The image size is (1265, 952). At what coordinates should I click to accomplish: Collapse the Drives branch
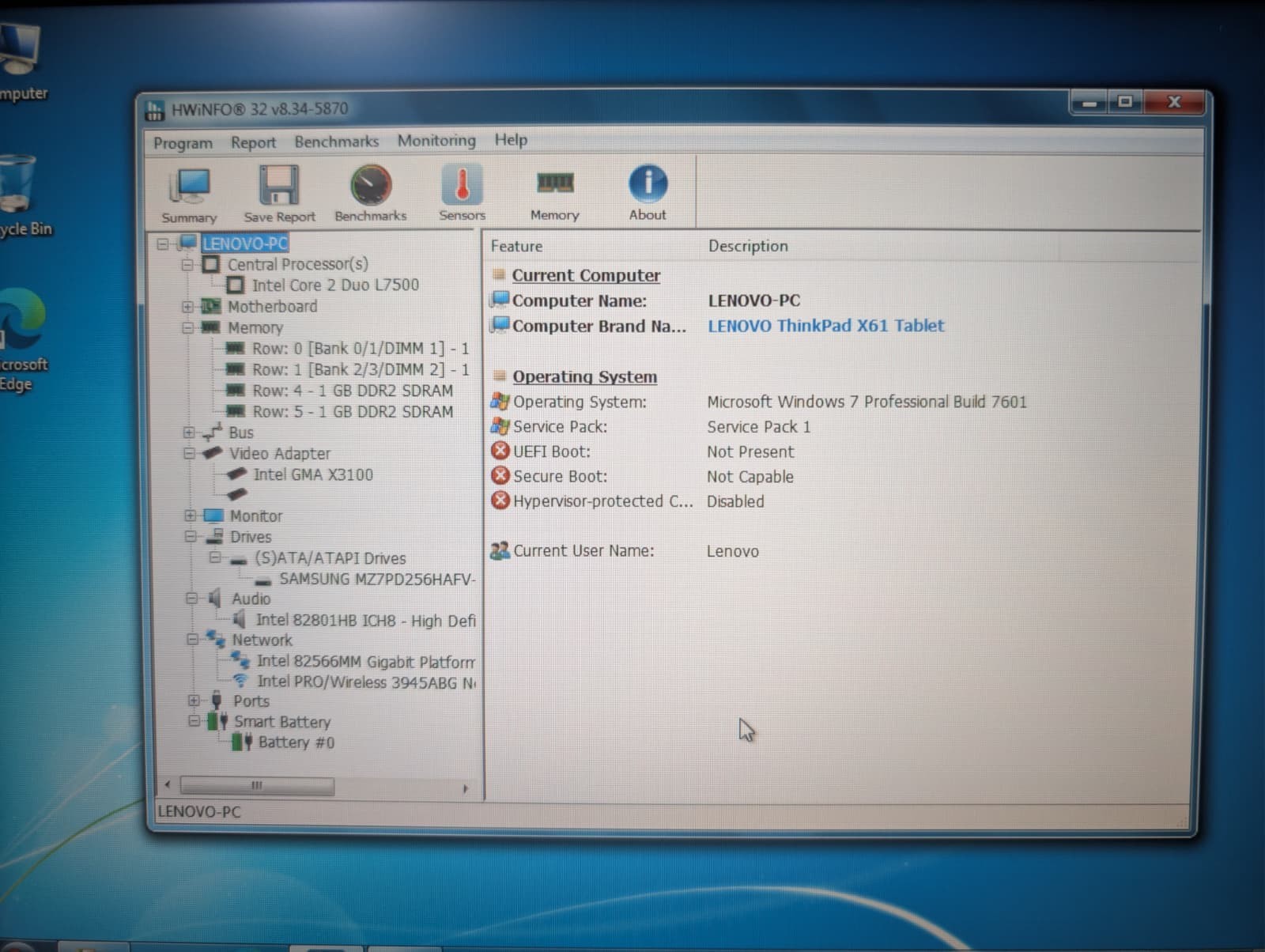click(x=191, y=536)
